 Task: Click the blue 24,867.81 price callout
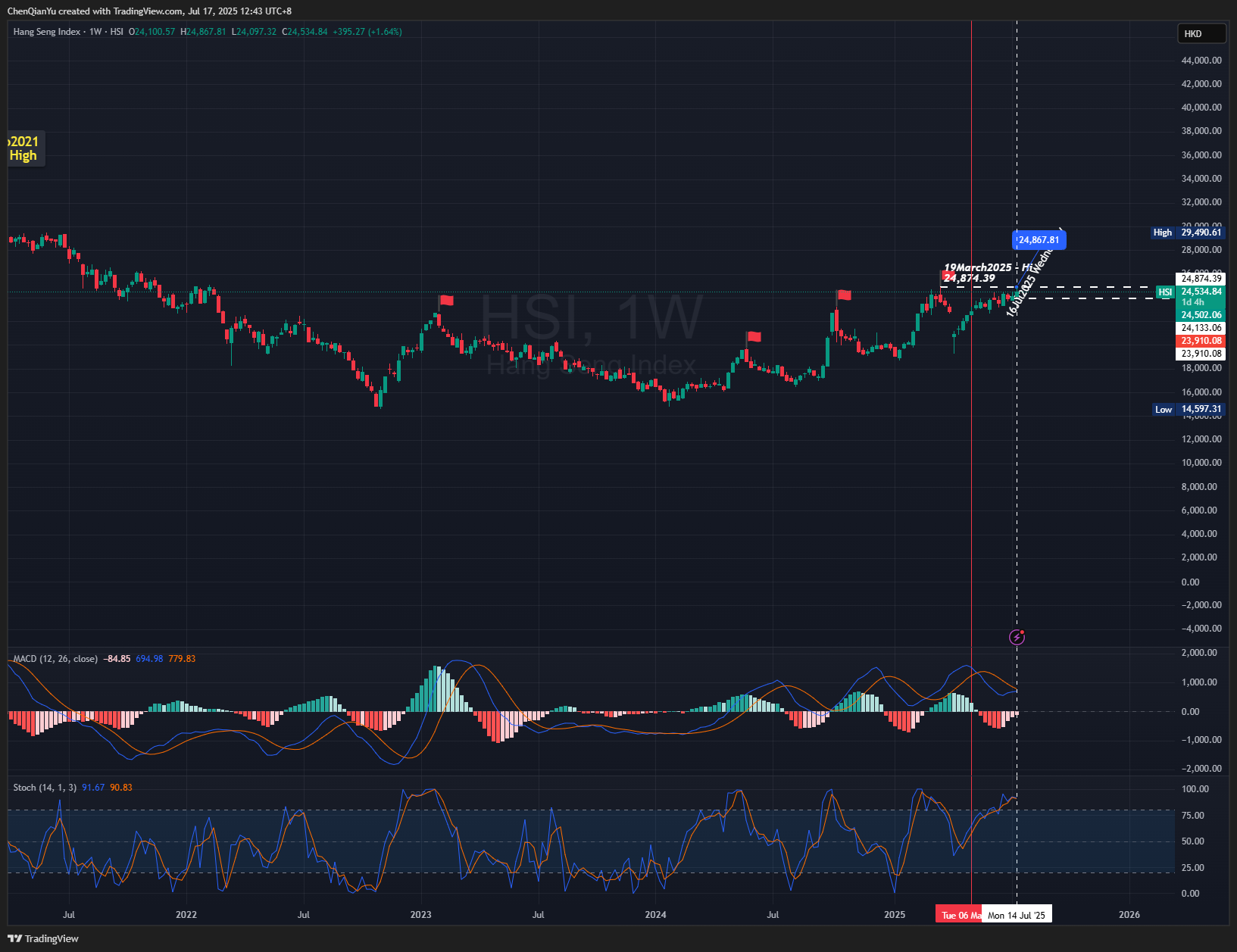pyautogui.click(x=1039, y=240)
